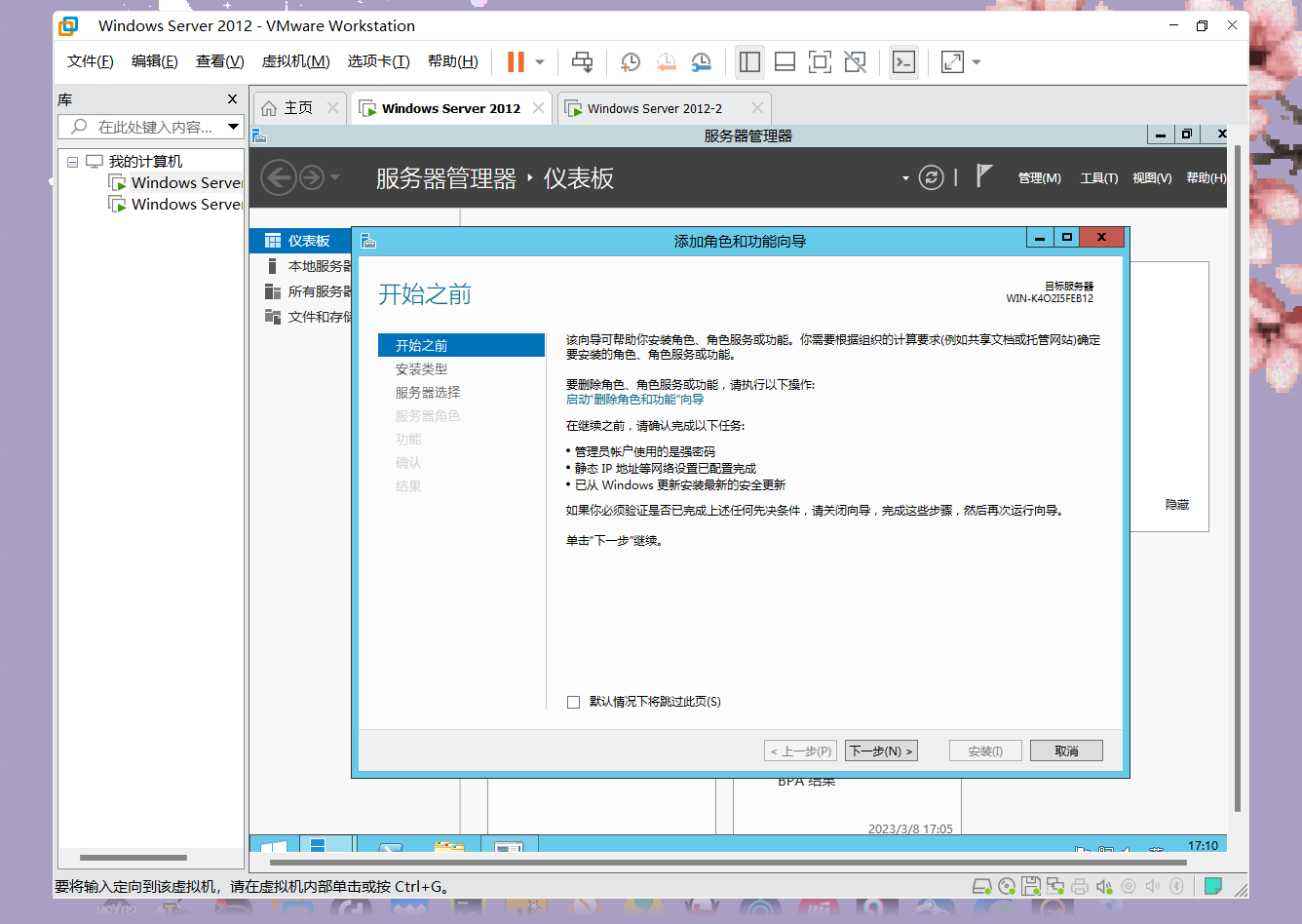This screenshot has height=924, width=1302.
Task: Collapse the 我的计算机 tree node
Action: tap(72, 162)
